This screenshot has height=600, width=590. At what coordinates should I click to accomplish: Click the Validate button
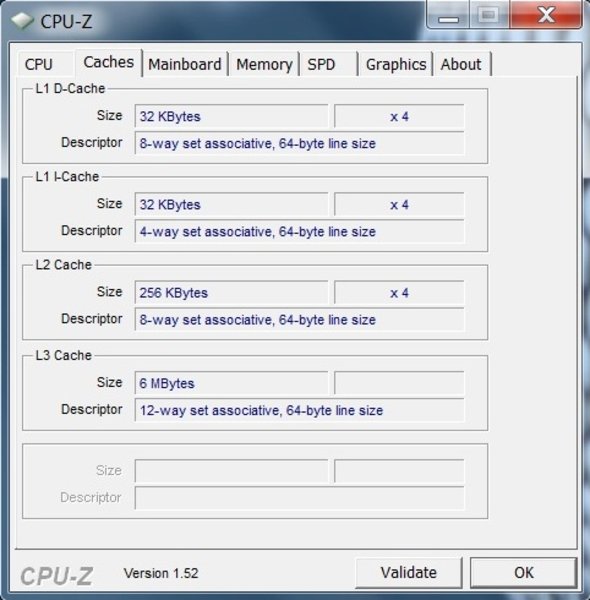[409, 572]
